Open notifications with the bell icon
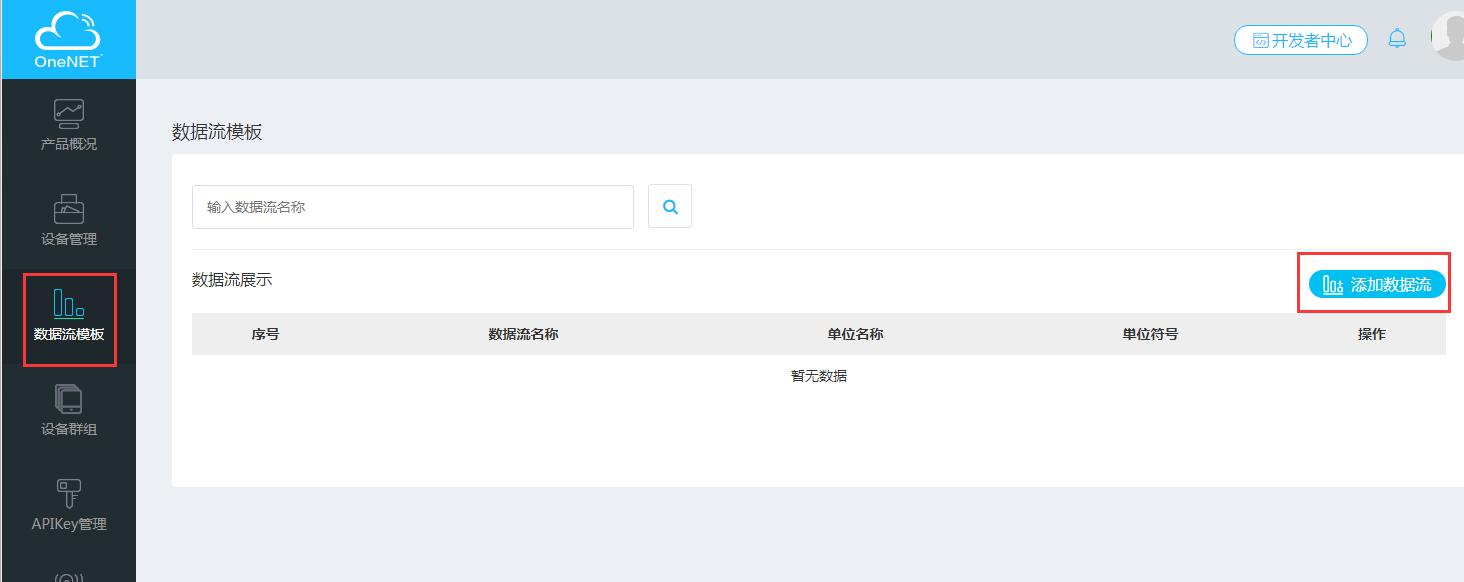This screenshot has width=1464, height=582. click(1397, 39)
